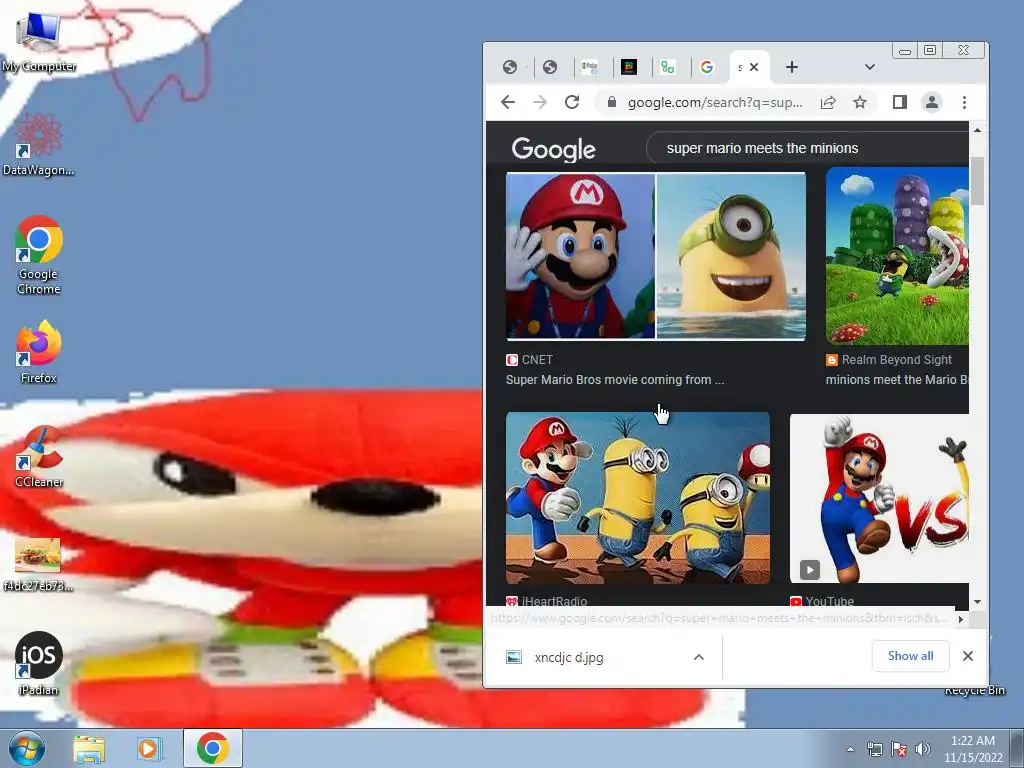Reload the Google search page
Screen dimensions: 1024x768
click(572, 102)
